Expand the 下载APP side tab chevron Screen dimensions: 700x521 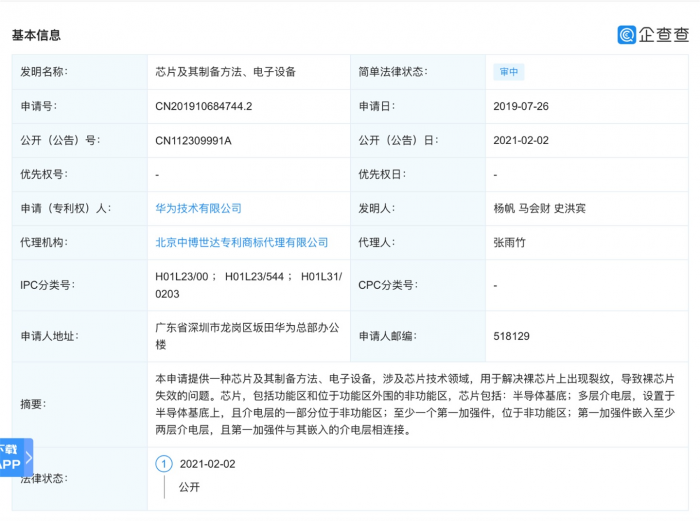(29, 458)
